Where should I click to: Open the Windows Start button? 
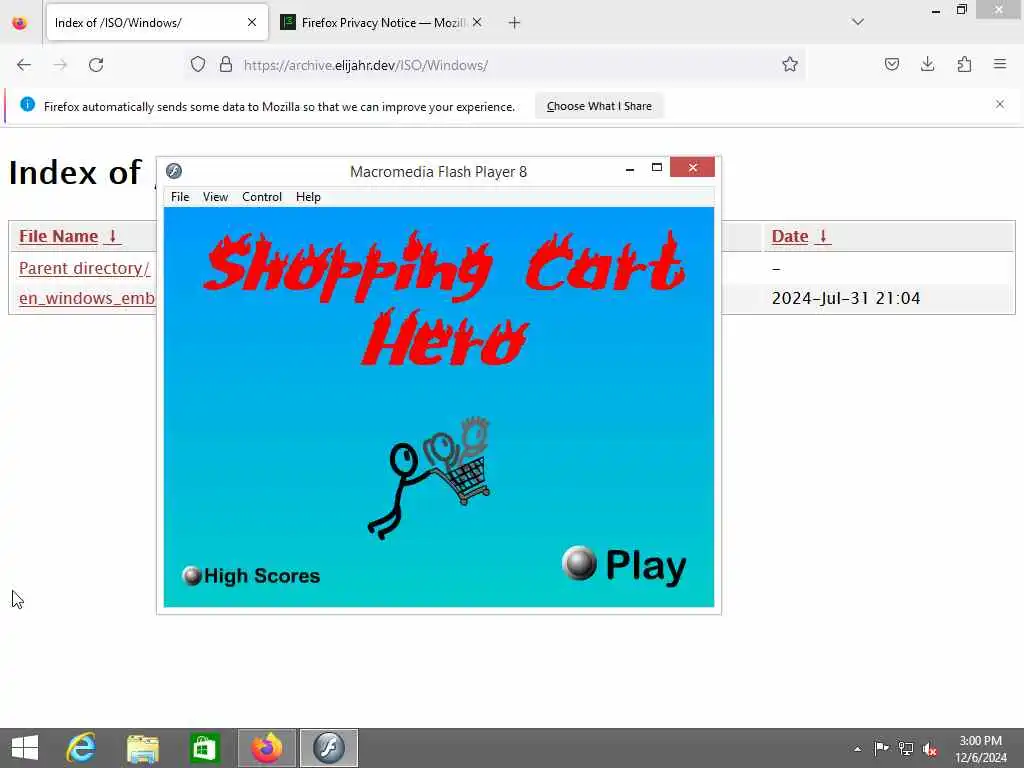click(x=25, y=748)
